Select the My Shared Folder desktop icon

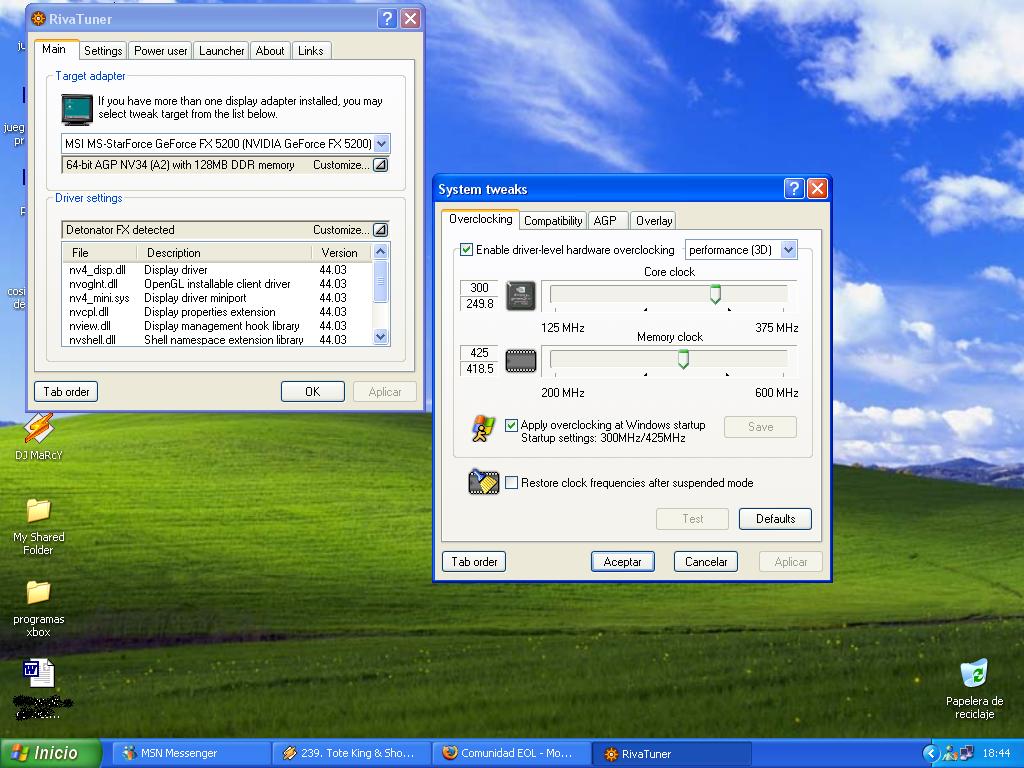(39, 526)
